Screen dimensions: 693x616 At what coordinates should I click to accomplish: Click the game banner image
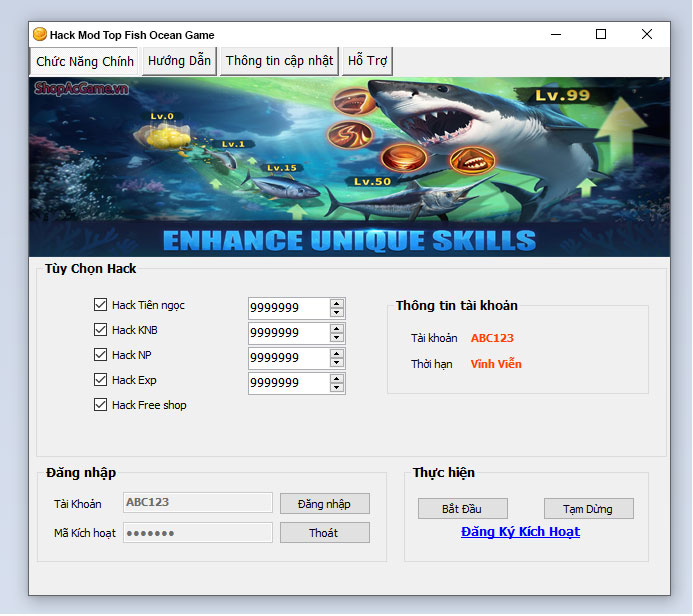pos(349,167)
